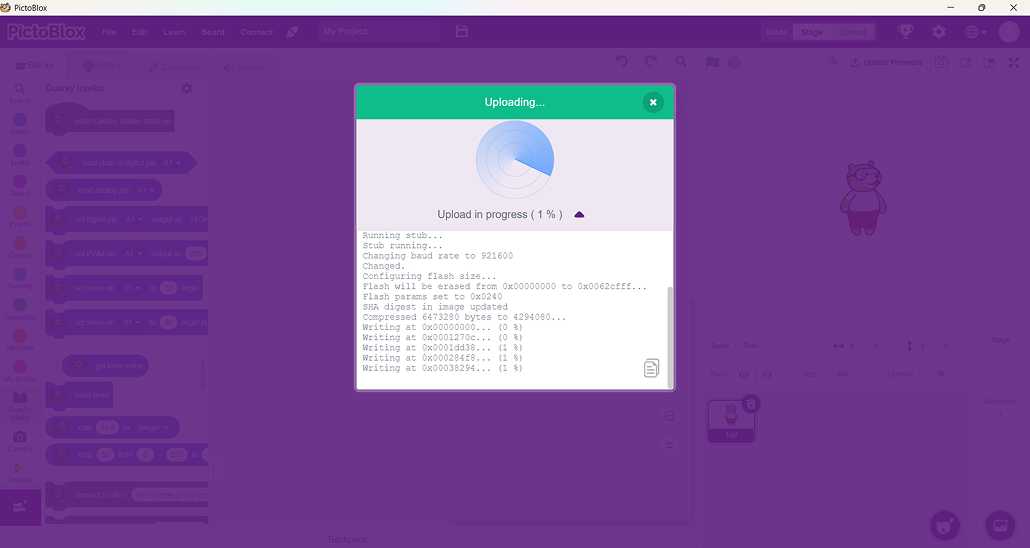Click the get timer value block

point(105,366)
